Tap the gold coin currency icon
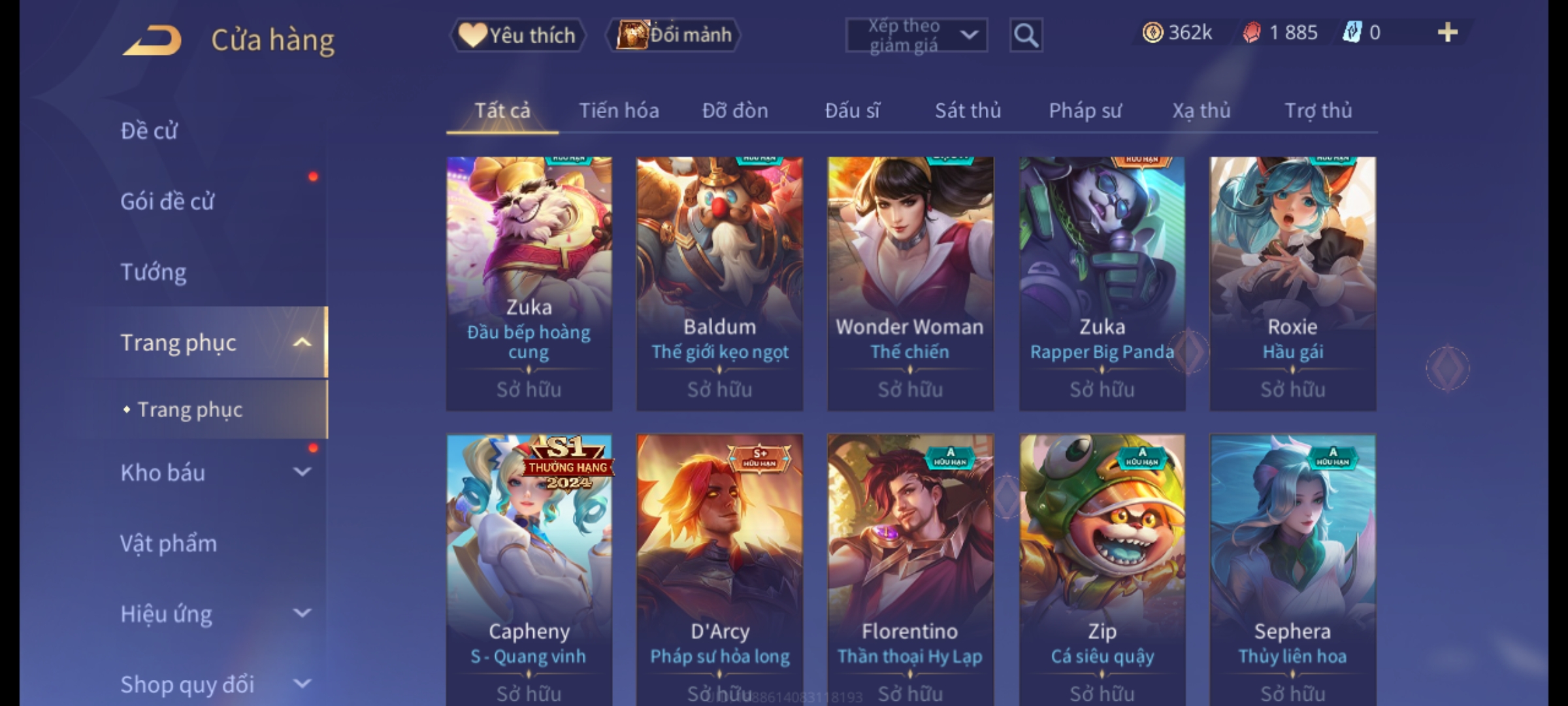This screenshot has width=1568, height=706. [x=1152, y=33]
